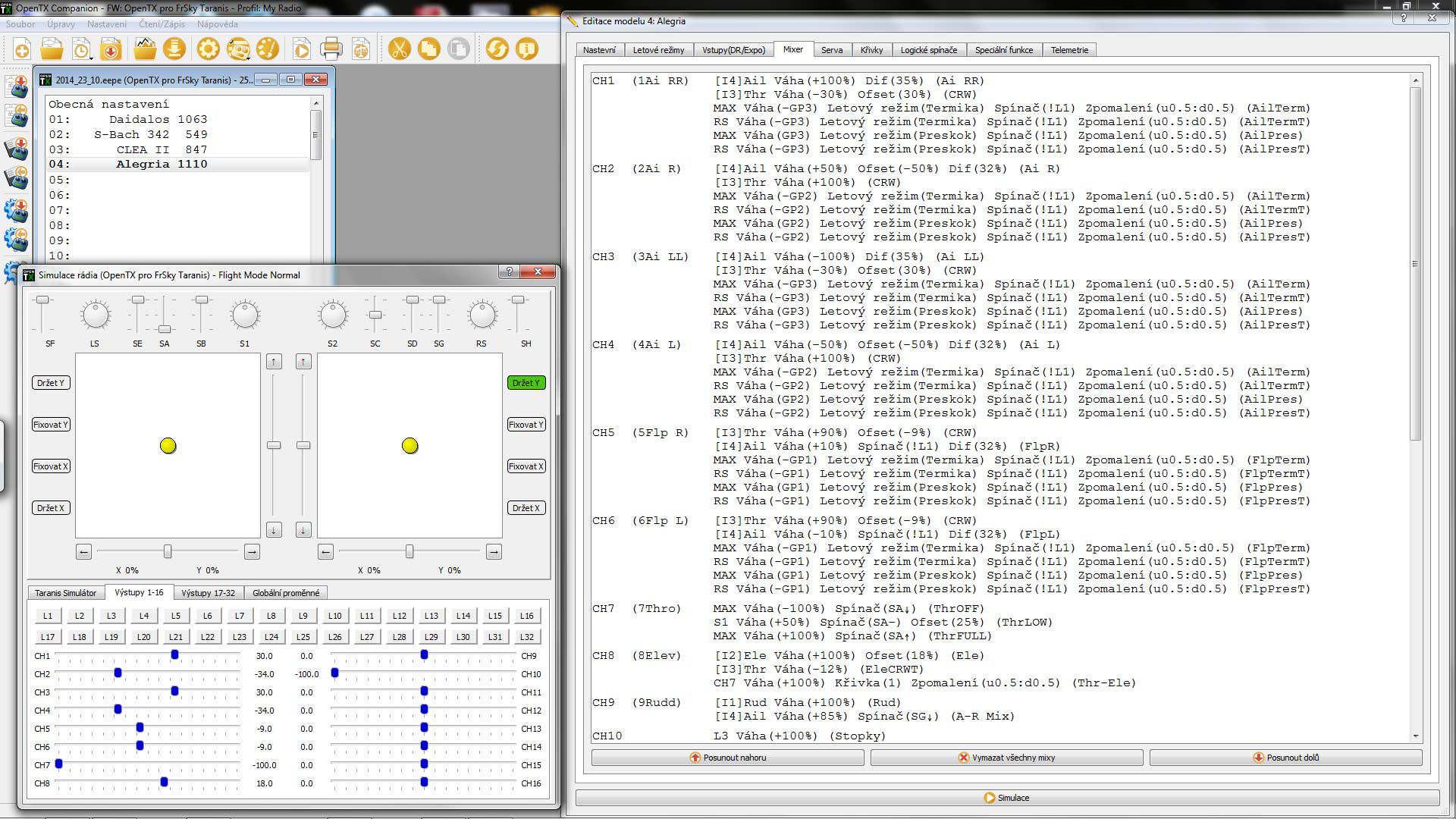Click the Simulace button at the bottom
This screenshot has height=819, width=1456.
(x=1007, y=798)
